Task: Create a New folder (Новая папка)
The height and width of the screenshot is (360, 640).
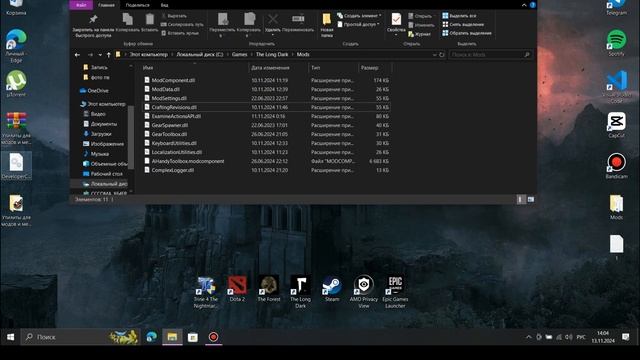Action: coord(327,25)
